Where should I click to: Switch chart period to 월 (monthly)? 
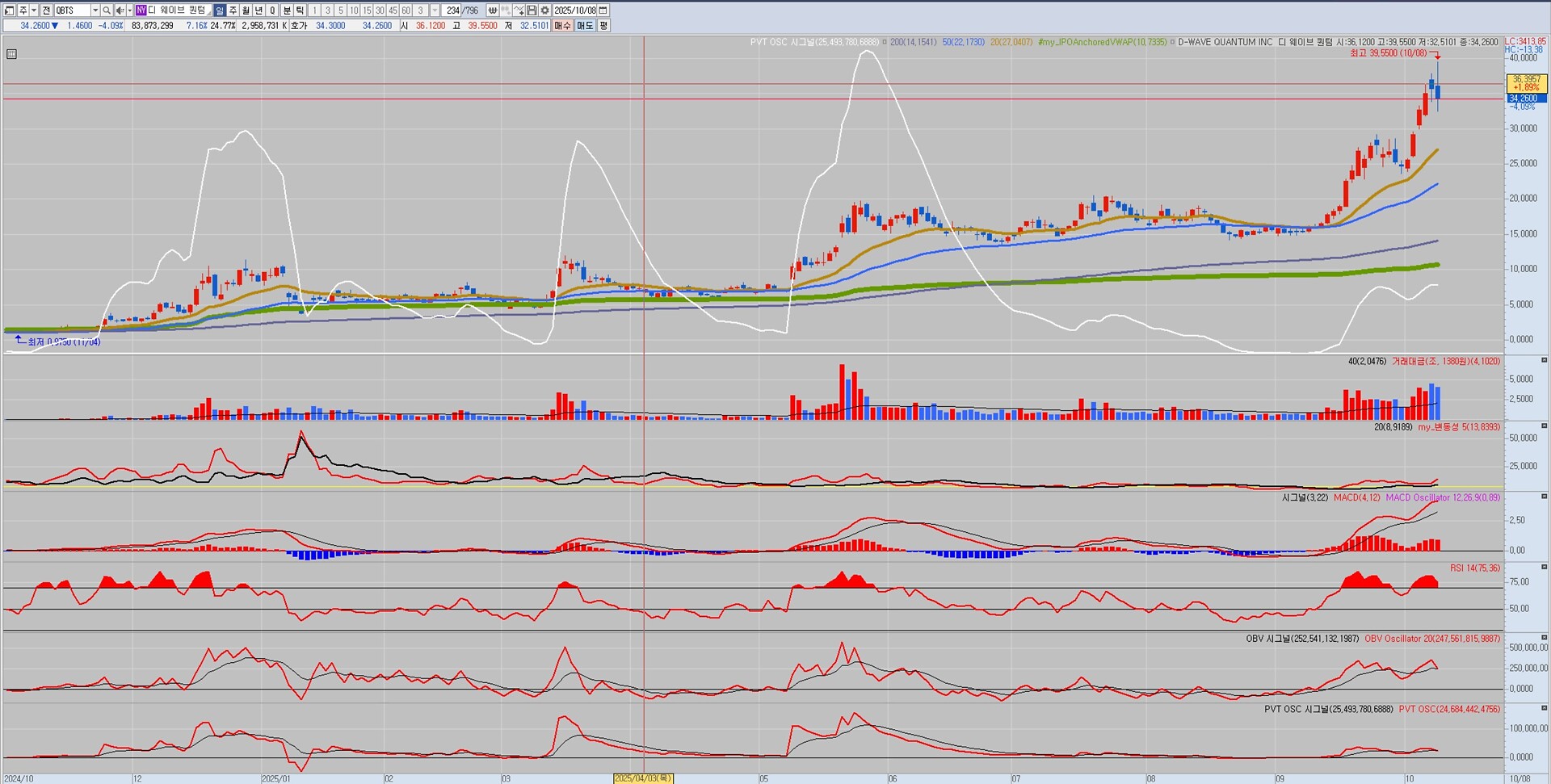(246, 10)
